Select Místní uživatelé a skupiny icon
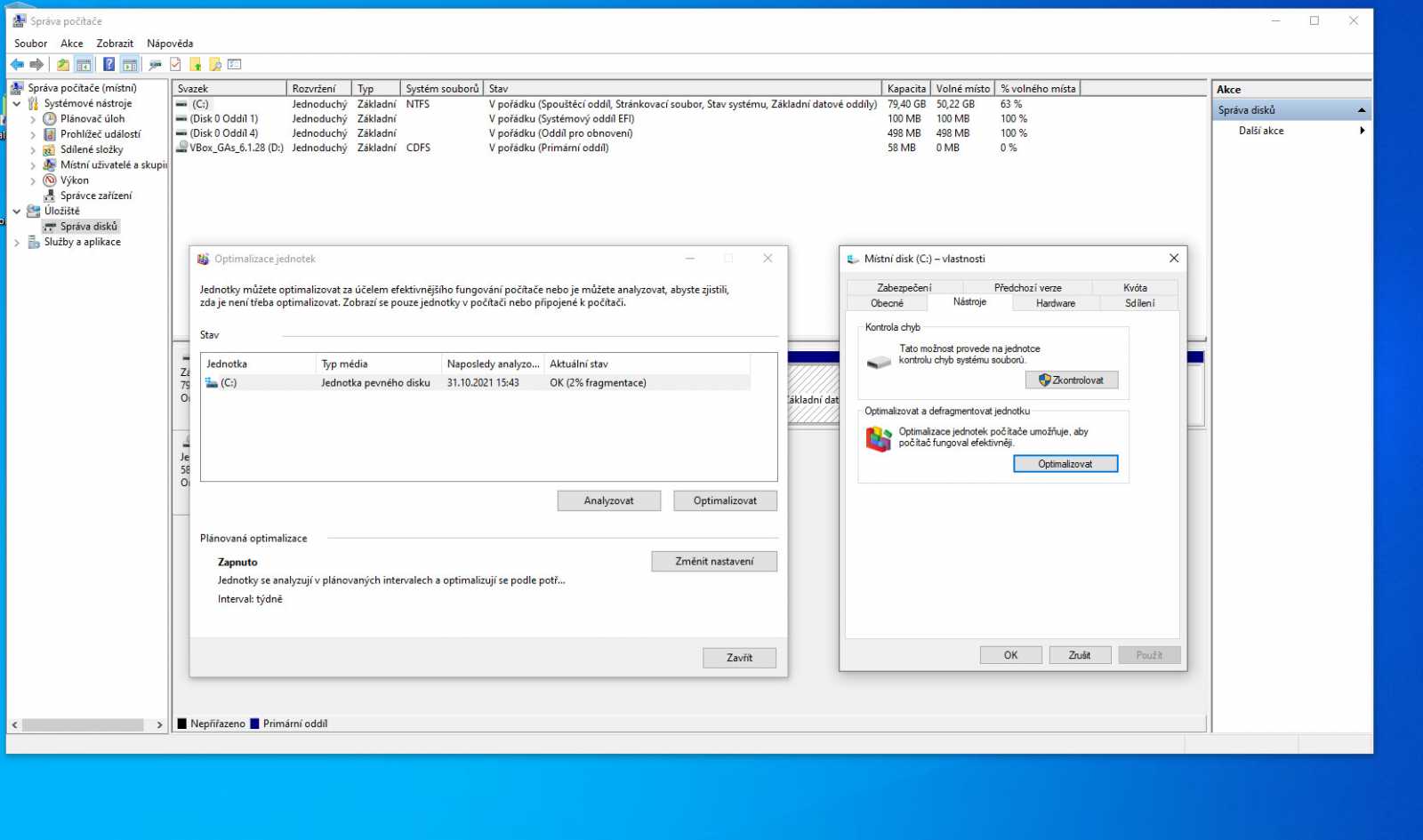Image resolution: width=1423 pixels, height=840 pixels. click(x=50, y=164)
